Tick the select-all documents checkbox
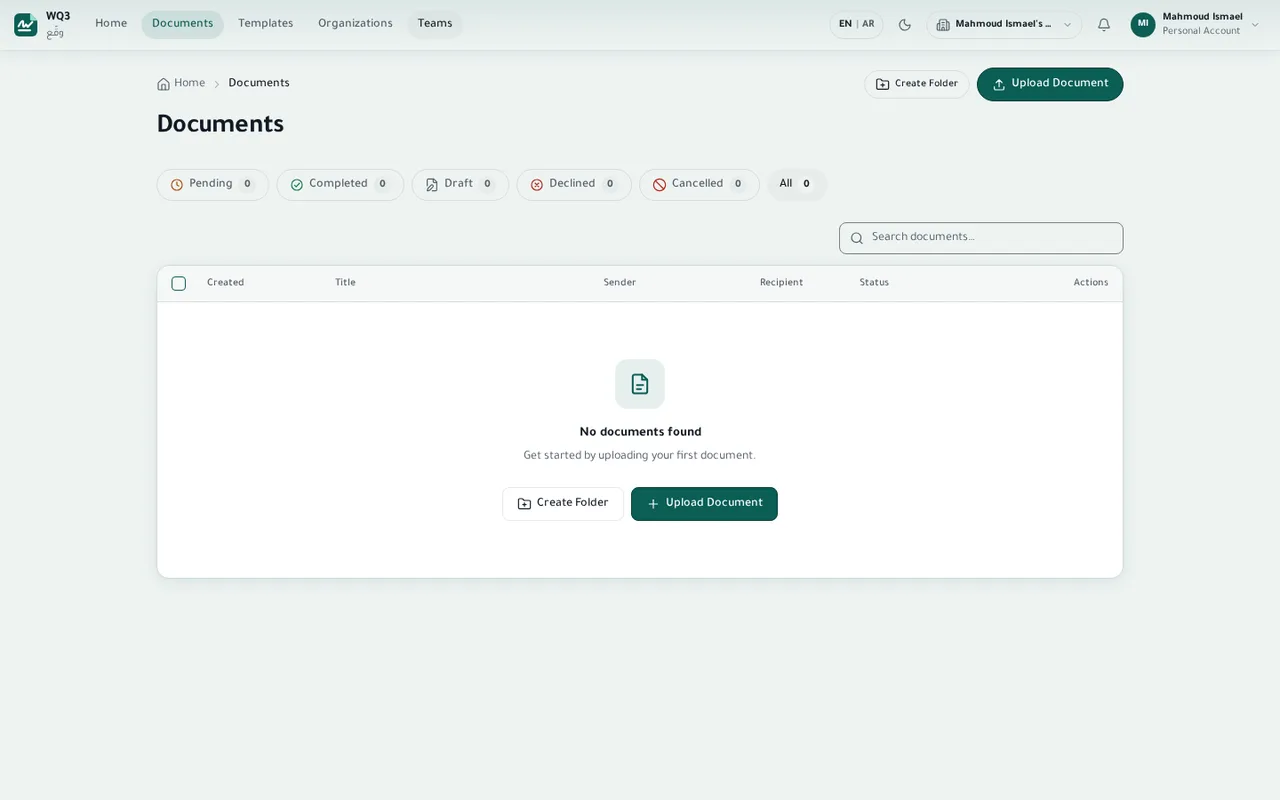 coord(179,283)
